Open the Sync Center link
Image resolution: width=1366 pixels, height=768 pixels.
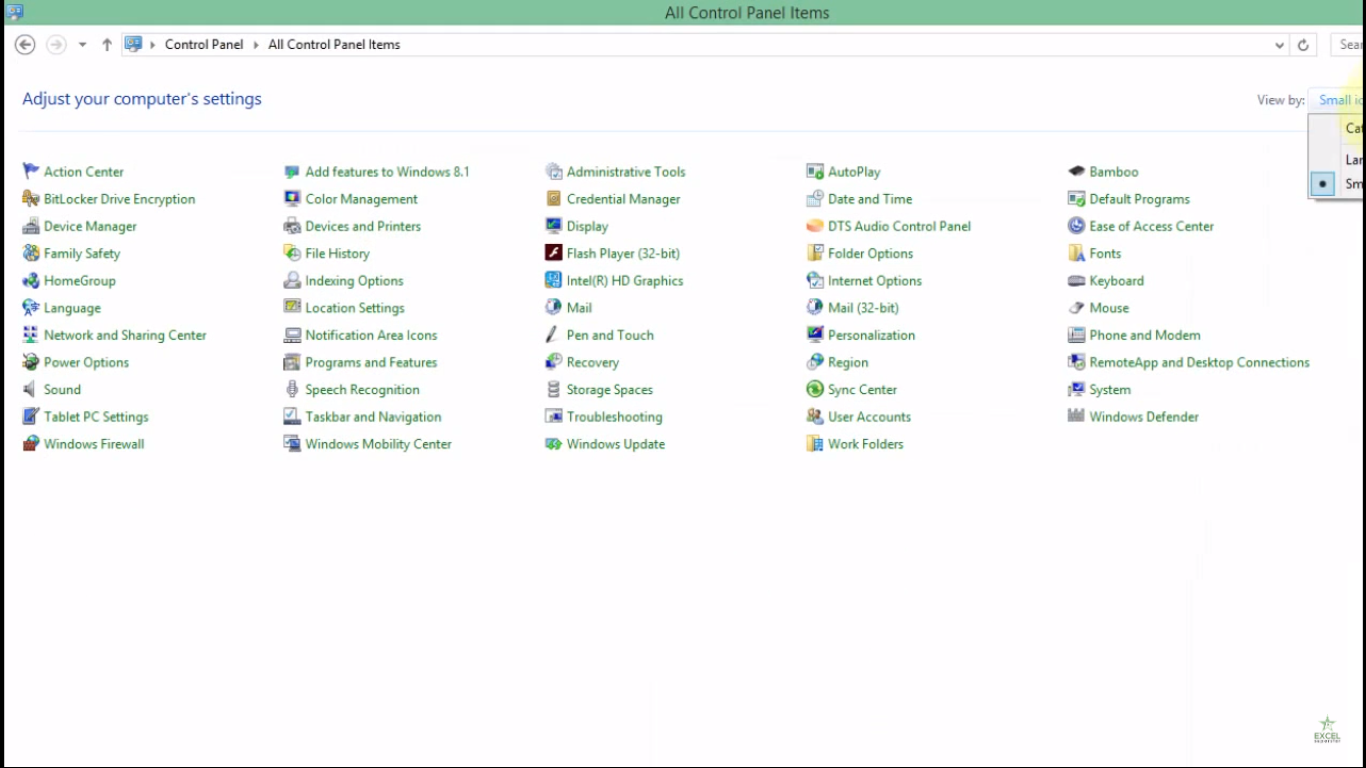click(862, 390)
